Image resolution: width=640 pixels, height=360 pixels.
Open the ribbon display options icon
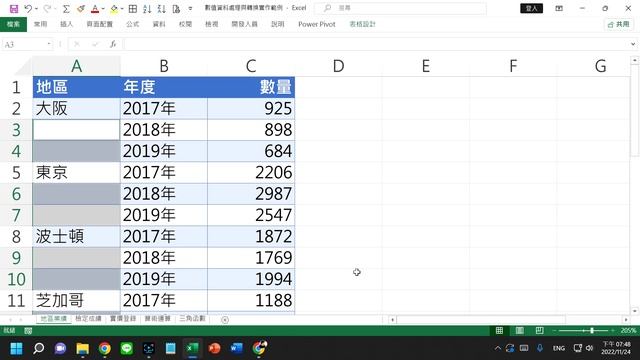559,8
